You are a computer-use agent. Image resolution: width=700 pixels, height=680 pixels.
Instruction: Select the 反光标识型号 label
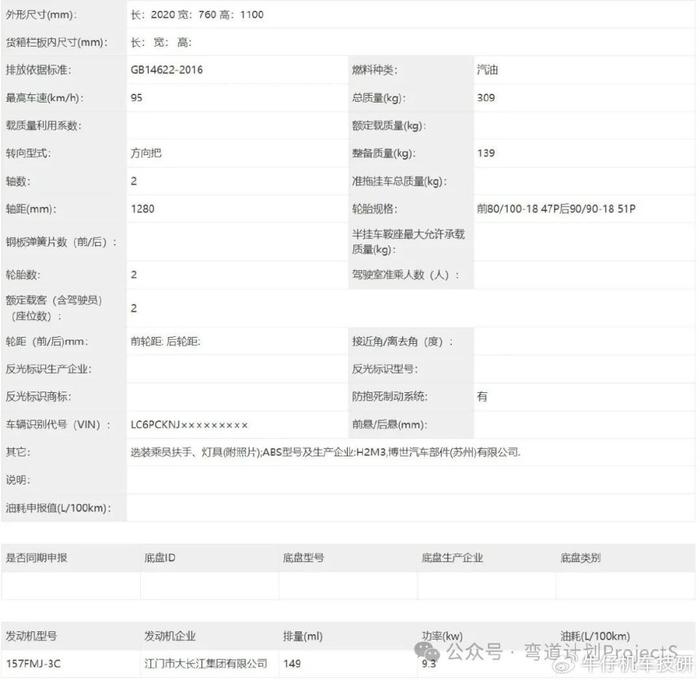385,369
